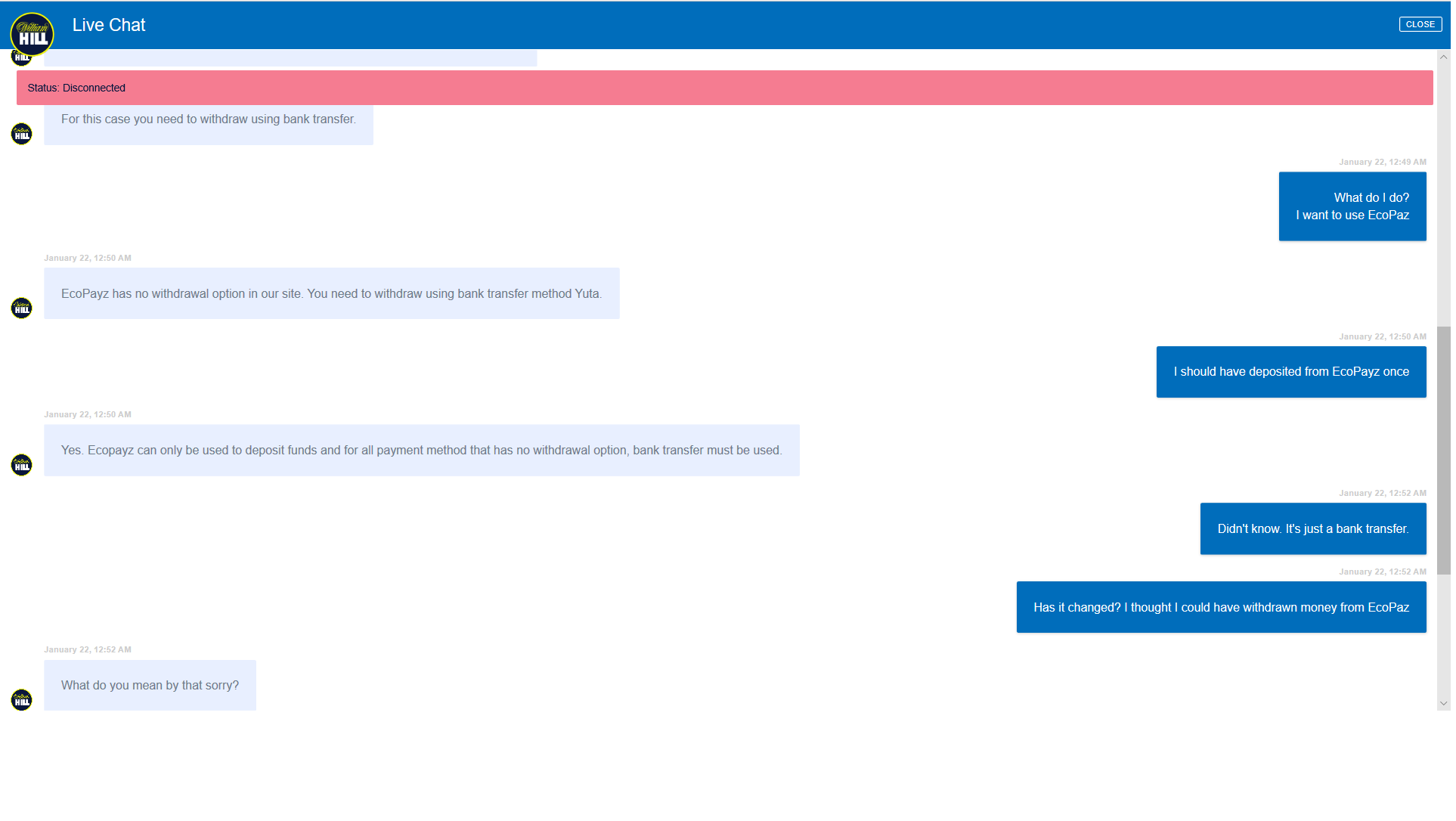Click scrollbar down arrow
Image resolution: width=1456 pixels, height=821 pixels.
1443,704
